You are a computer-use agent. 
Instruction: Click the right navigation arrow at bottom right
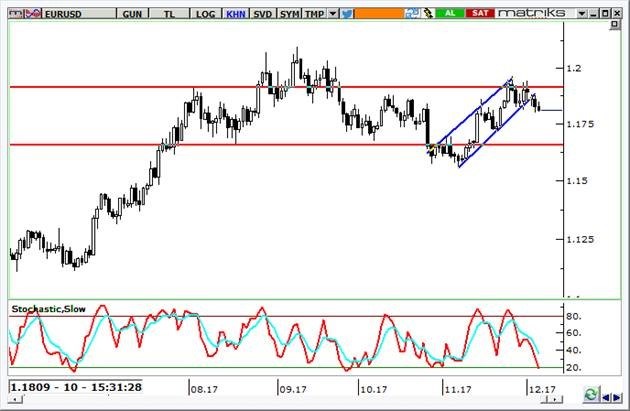click(x=619, y=394)
